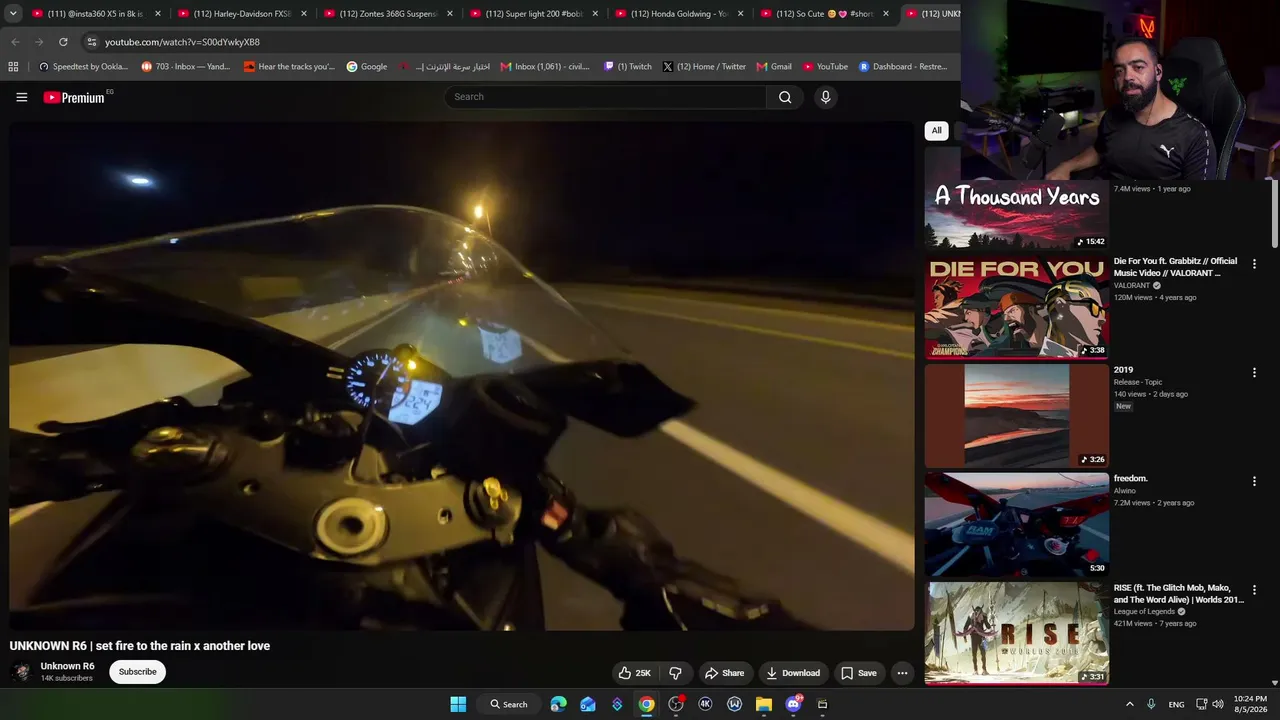Play Die For You video thumbnail
The image size is (1280, 720).
(x=1016, y=307)
